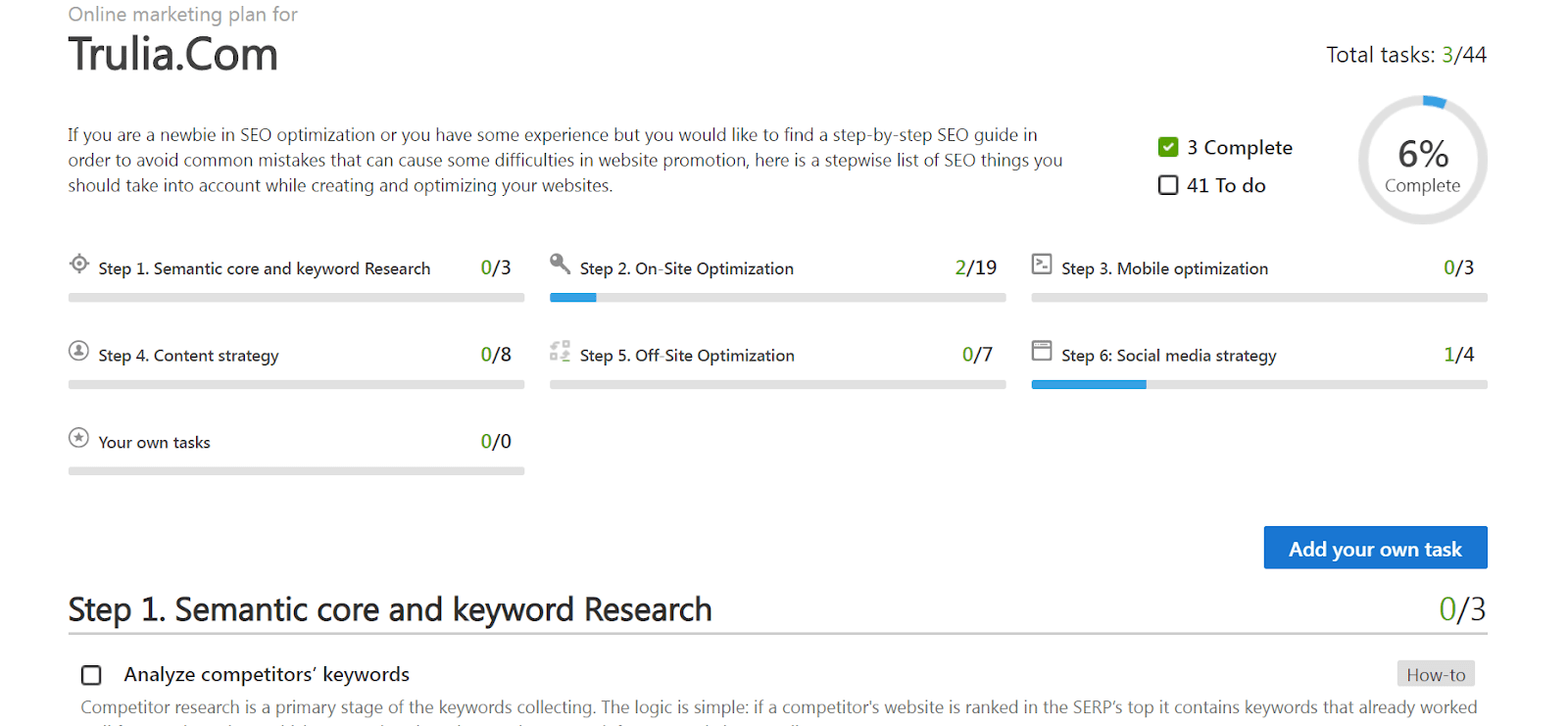
Task: Check the Analyze competitors' keywords checkbox
Action: (x=91, y=675)
